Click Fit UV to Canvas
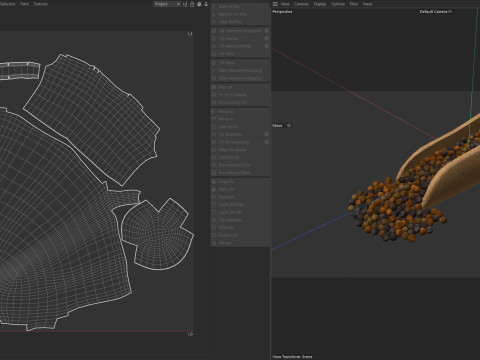This screenshot has height=360, width=480. [x=240, y=95]
